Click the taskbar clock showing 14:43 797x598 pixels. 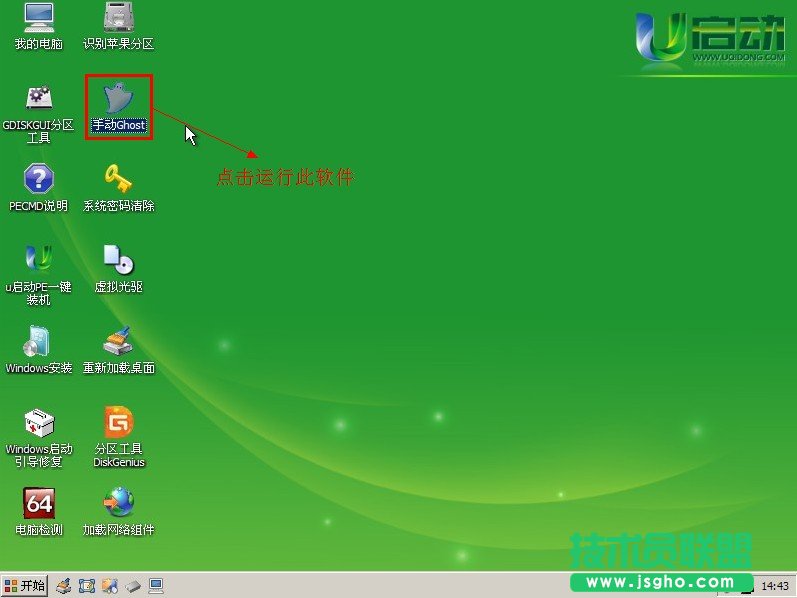pyautogui.click(x=775, y=585)
